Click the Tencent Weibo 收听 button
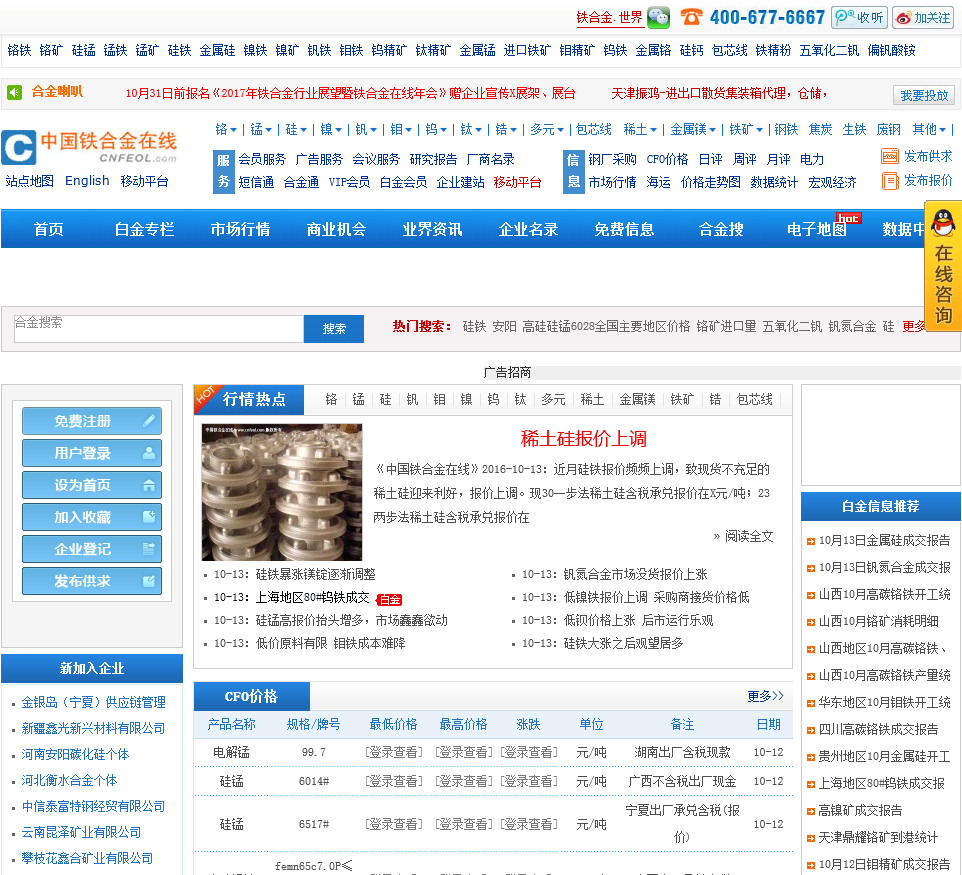This screenshot has width=962, height=875. click(x=860, y=17)
